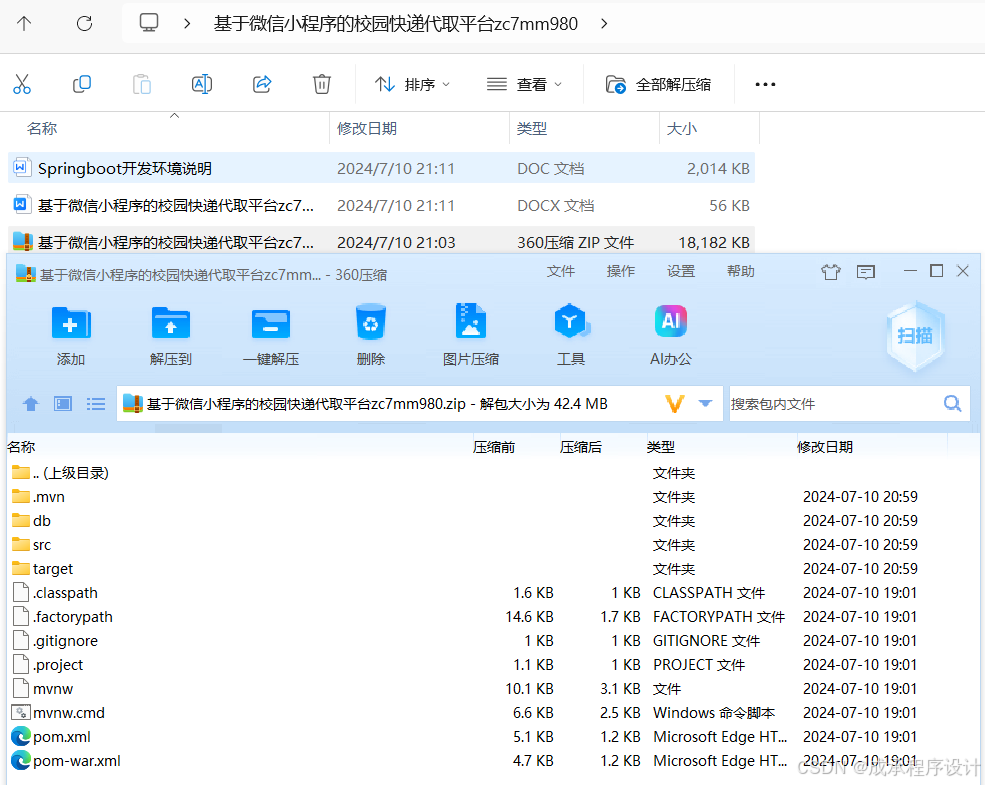The height and width of the screenshot is (785, 985).
Task: Sort archive by 压缩后 column
Action: [x=581, y=447]
